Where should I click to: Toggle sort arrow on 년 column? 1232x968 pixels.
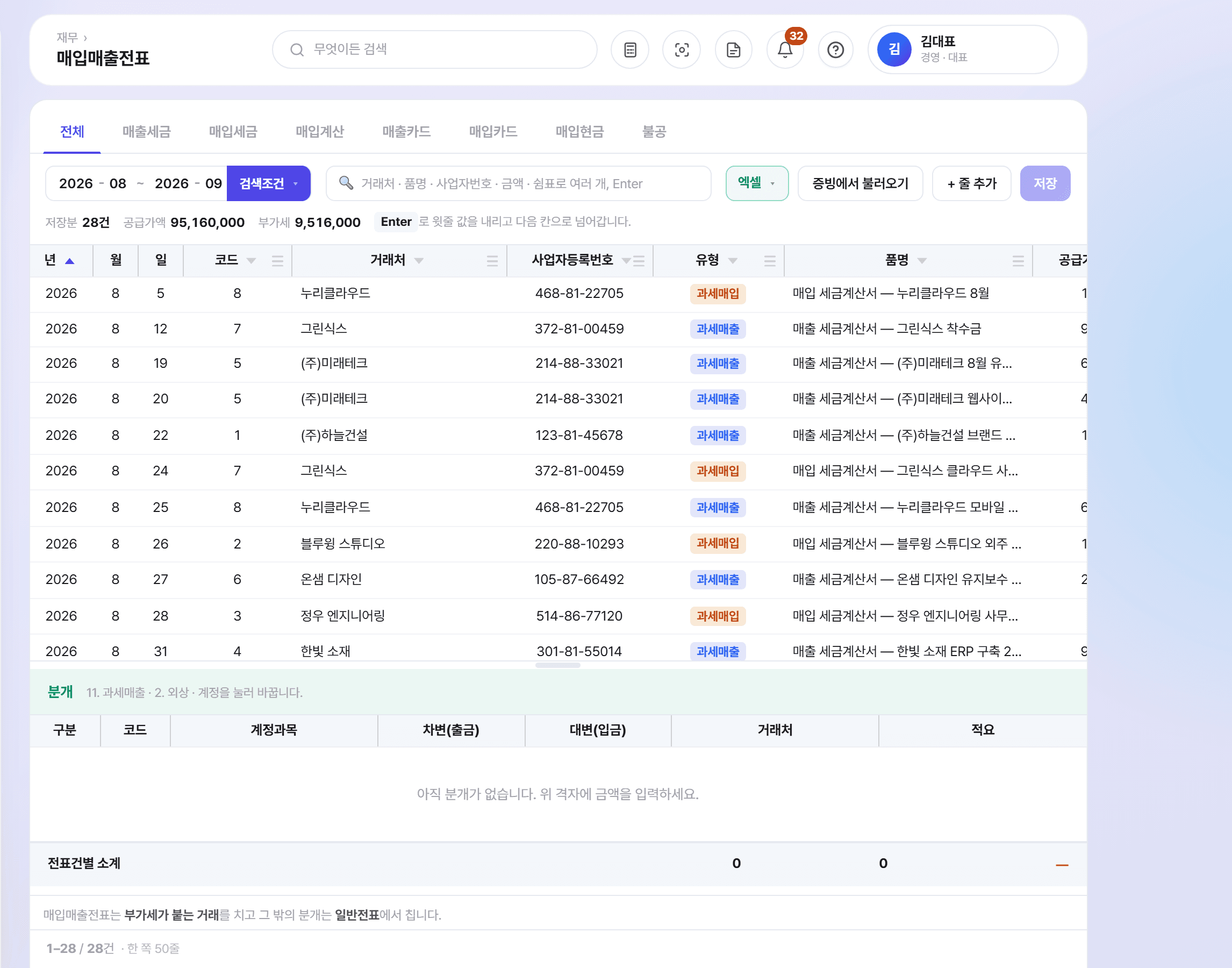70,261
